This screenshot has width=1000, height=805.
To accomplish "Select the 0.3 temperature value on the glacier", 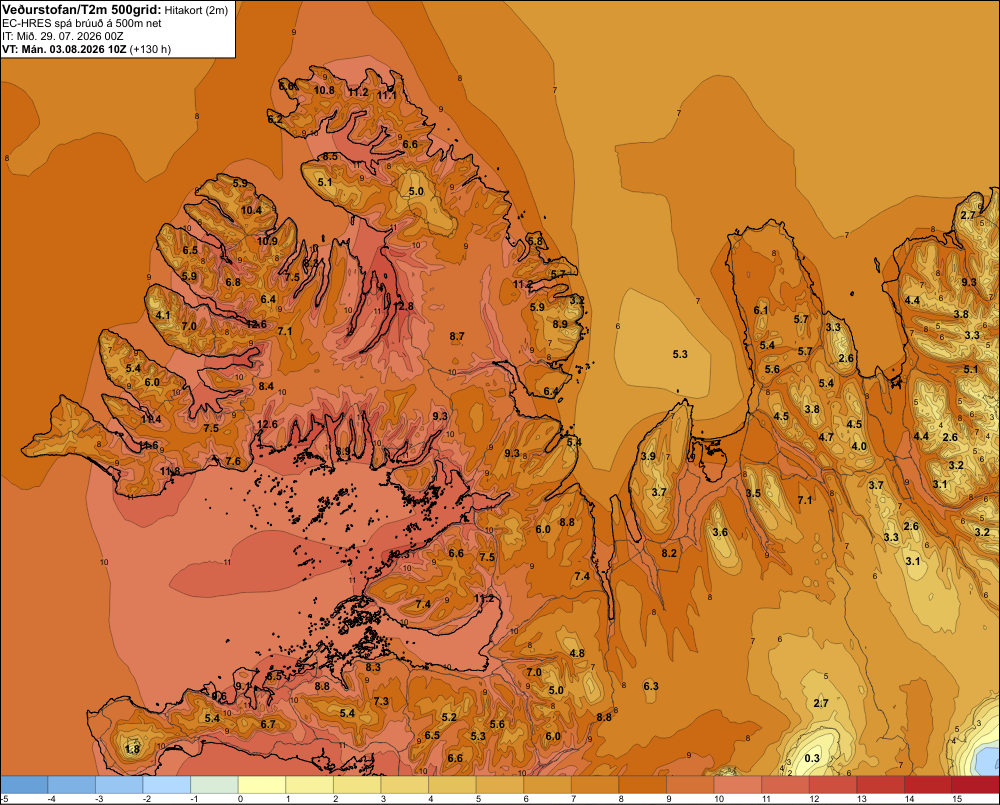I will tap(812, 758).
